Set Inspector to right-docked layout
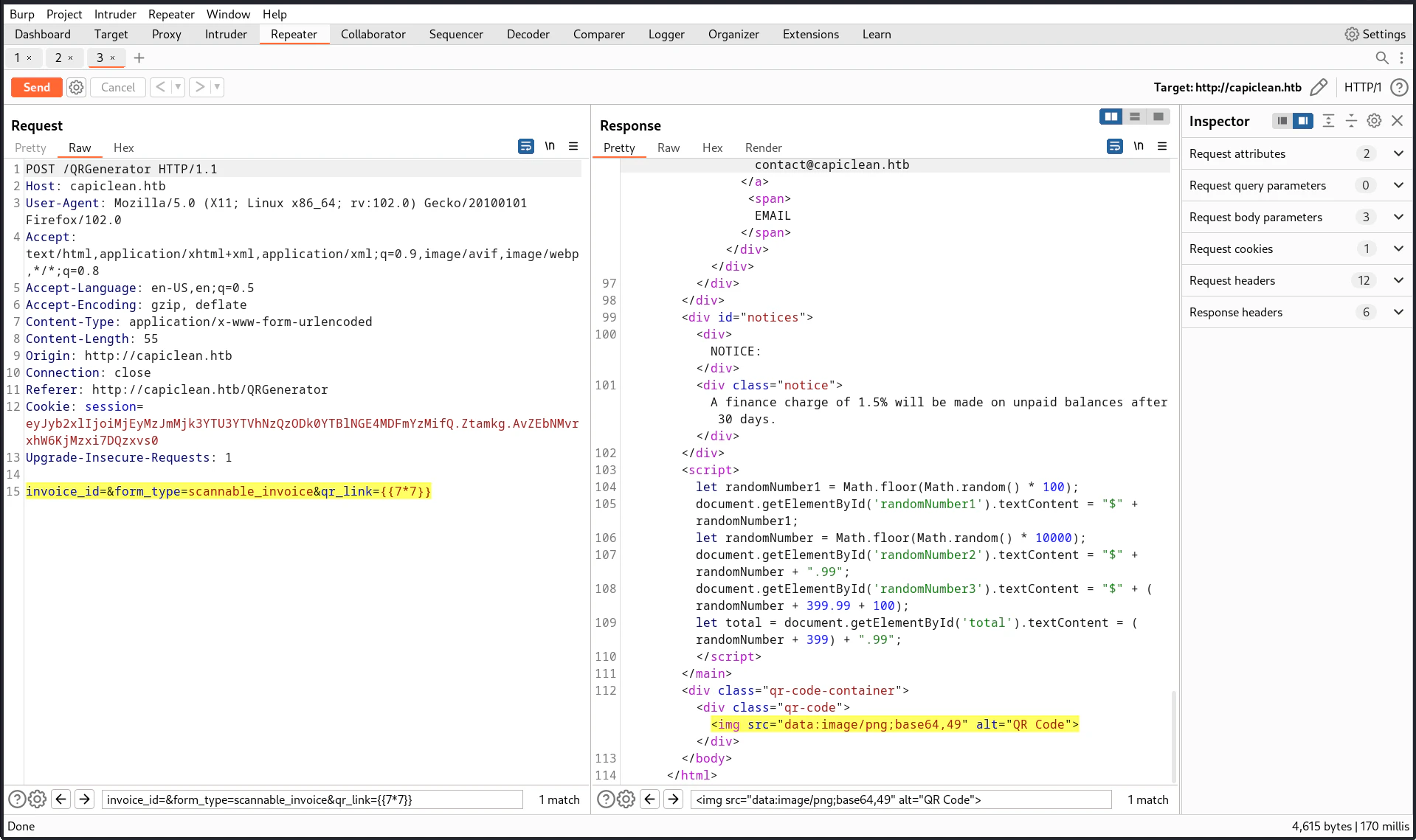Image resolution: width=1416 pixels, height=840 pixels. pos(1303,121)
